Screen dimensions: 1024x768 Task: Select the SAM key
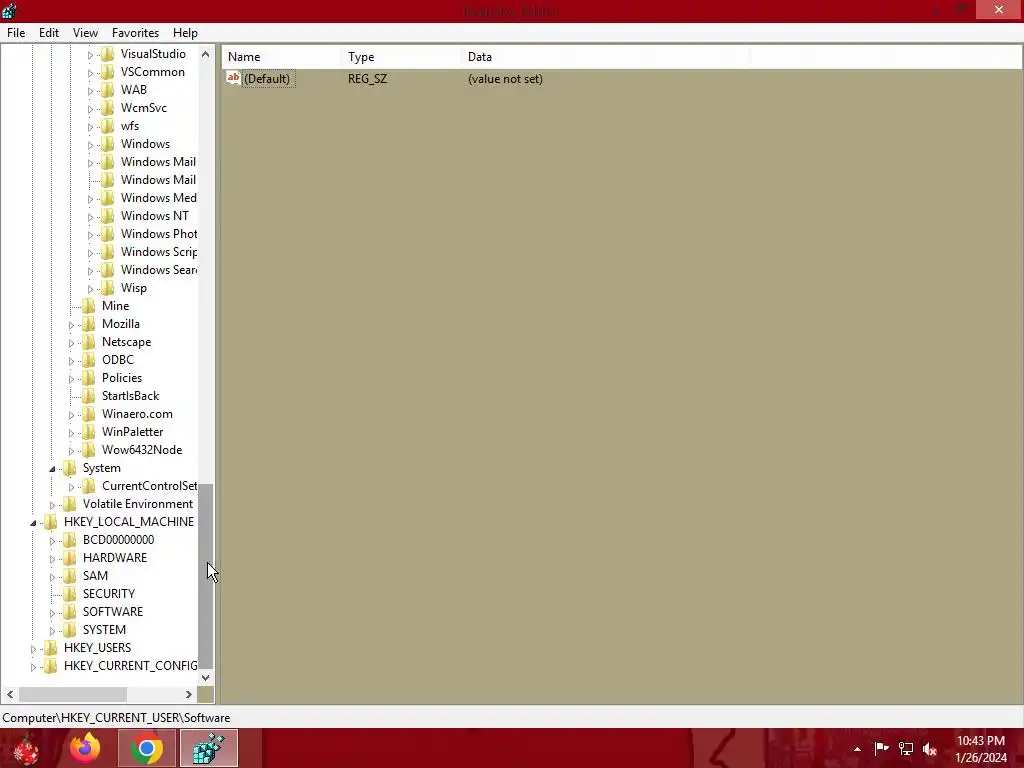point(95,576)
